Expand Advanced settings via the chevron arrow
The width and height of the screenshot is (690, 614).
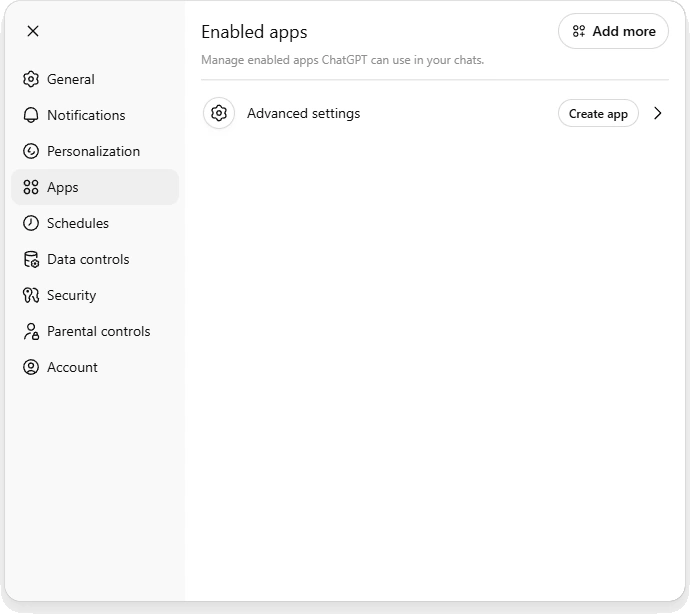657,113
